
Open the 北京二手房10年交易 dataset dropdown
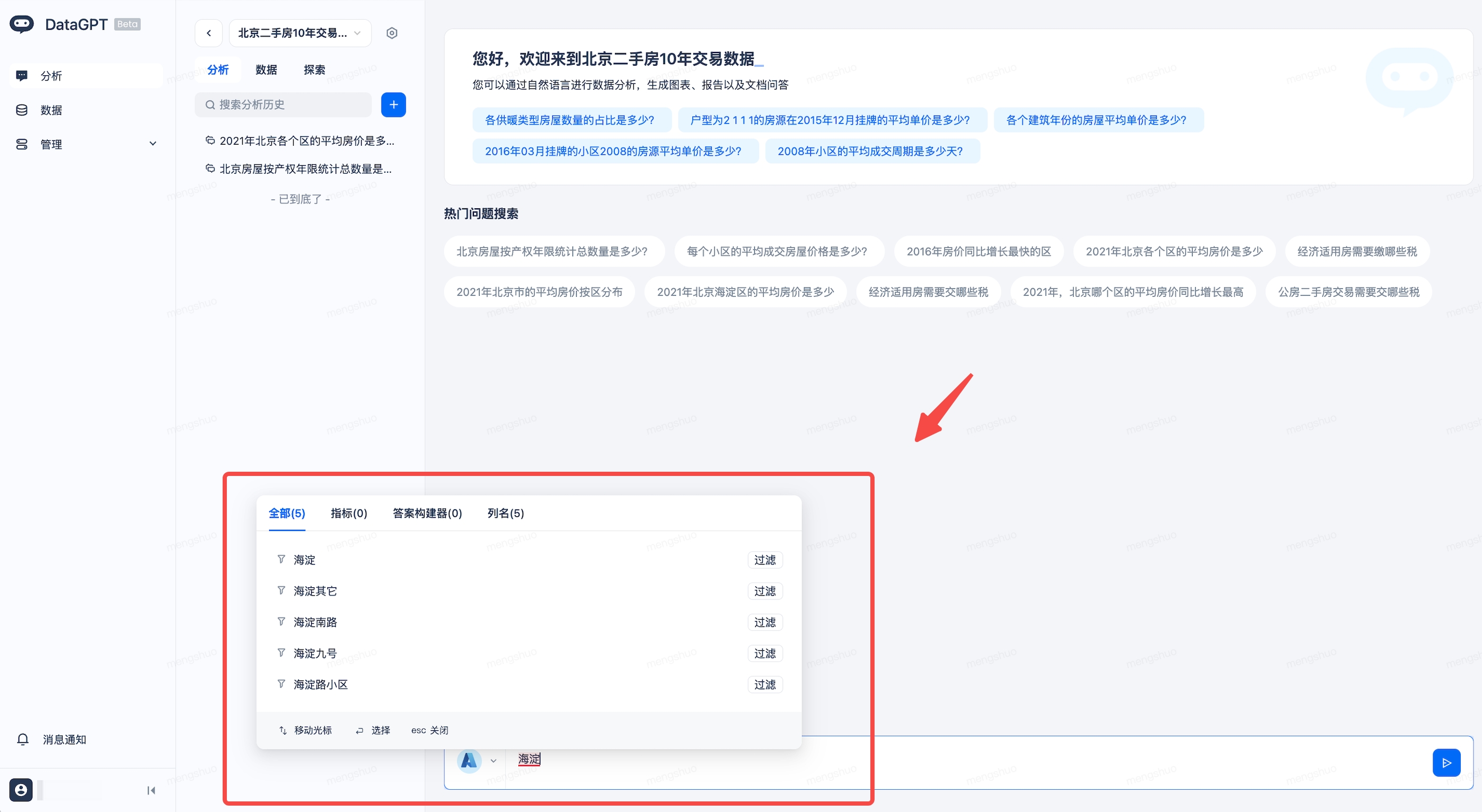tap(299, 33)
